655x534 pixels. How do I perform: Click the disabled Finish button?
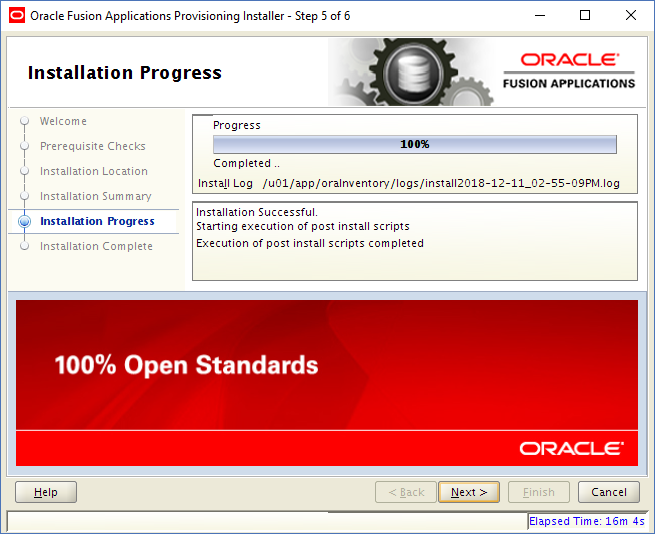tap(538, 492)
